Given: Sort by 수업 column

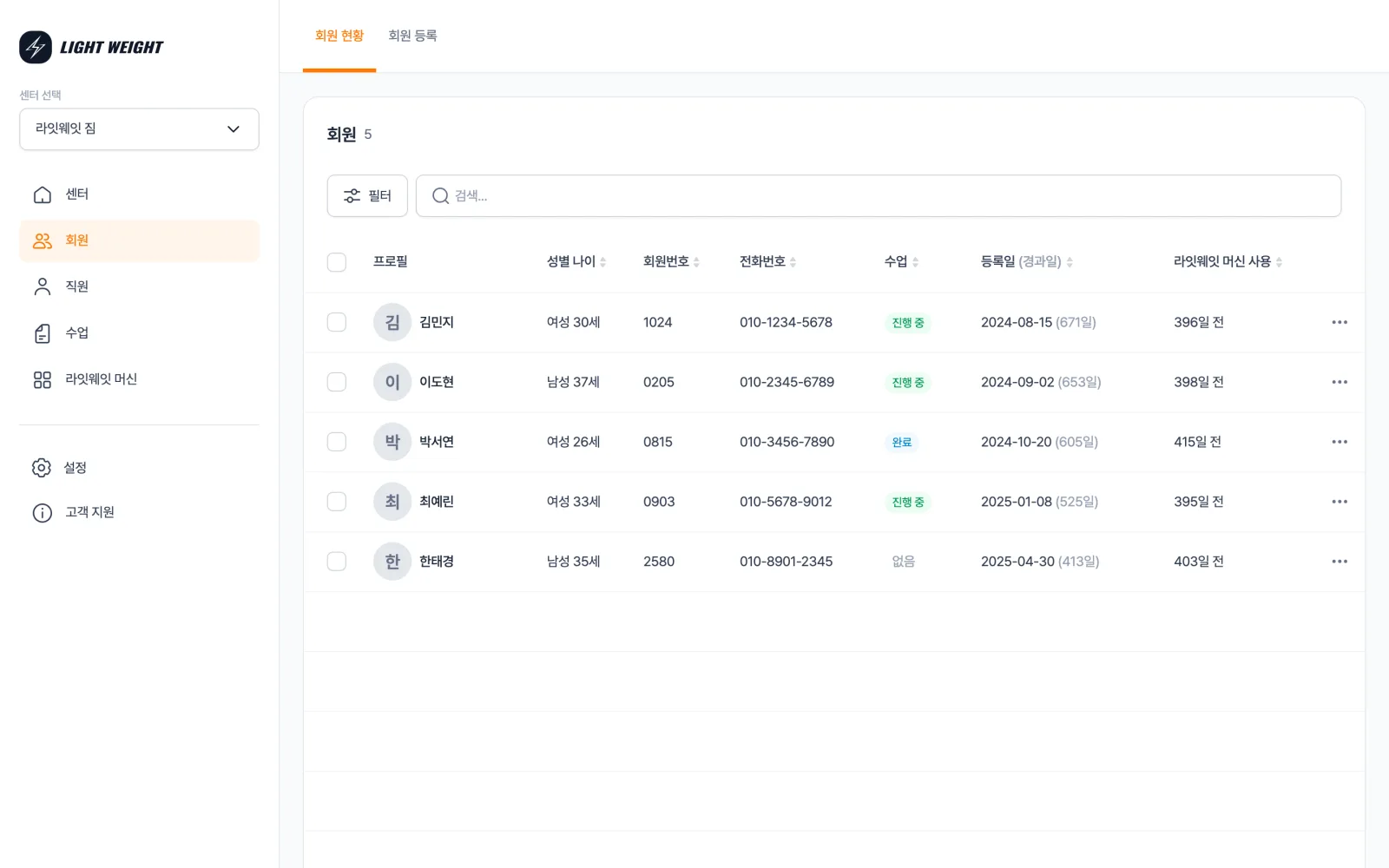Looking at the screenshot, I should (x=901, y=261).
